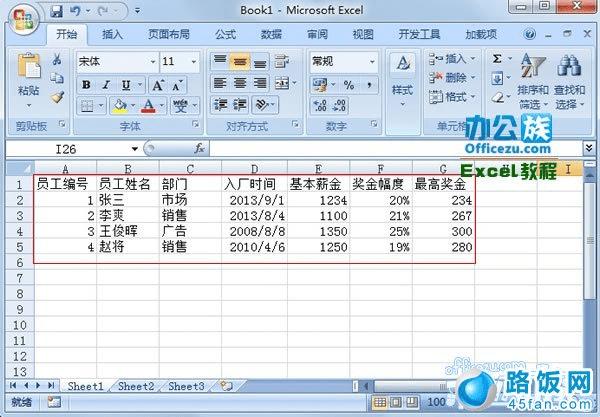Switch to the 插入 ribbon tab
The width and height of the screenshot is (600, 417).
pyautogui.click(x=112, y=34)
